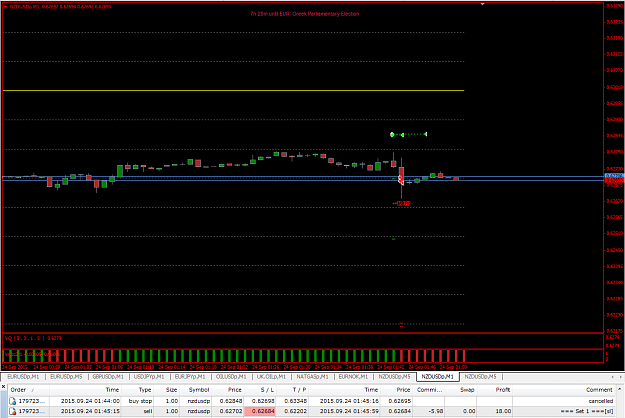The width and height of the screenshot is (625, 418).
Task: Click the S / L column header
Action: pos(267,390)
